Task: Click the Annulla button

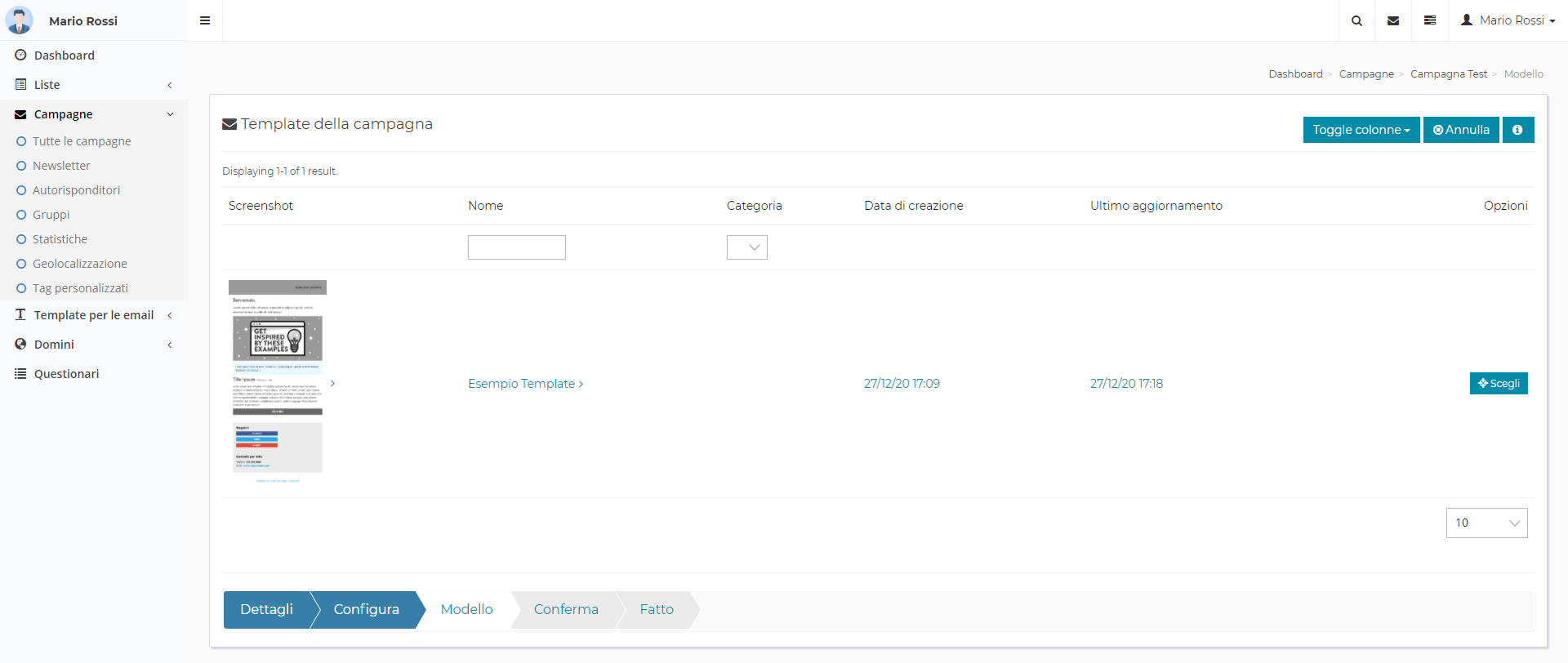Action: (1461, 130)
